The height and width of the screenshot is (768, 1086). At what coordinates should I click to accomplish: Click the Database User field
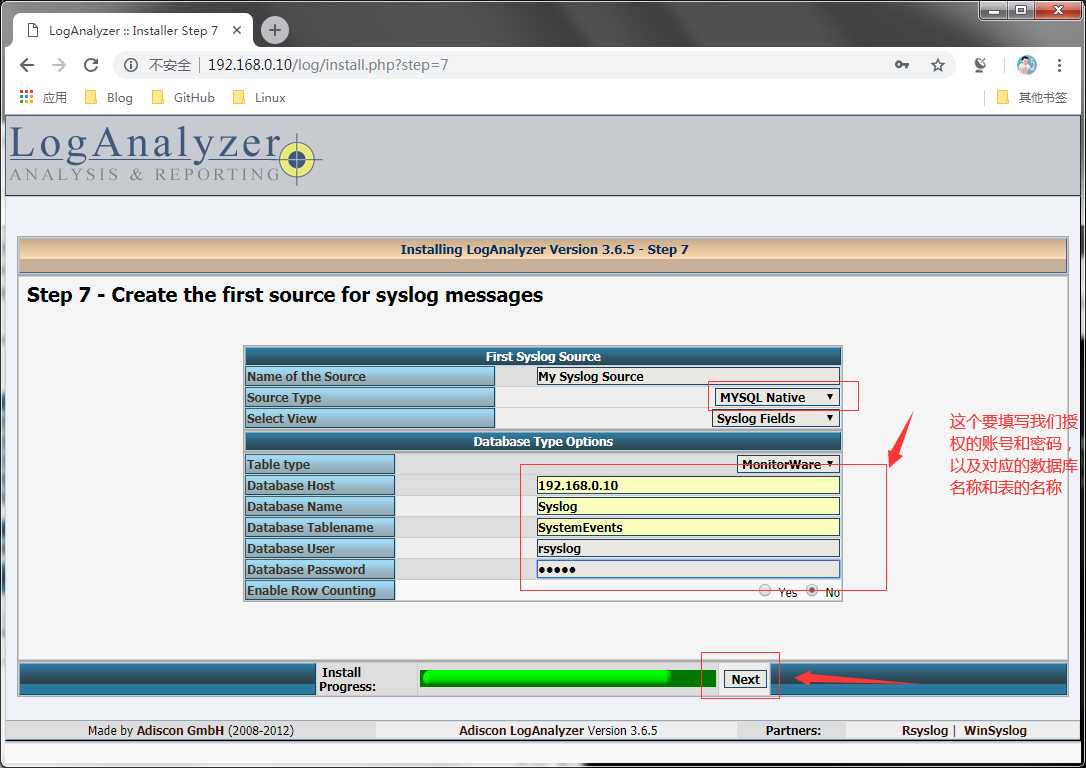pos(688,548)
